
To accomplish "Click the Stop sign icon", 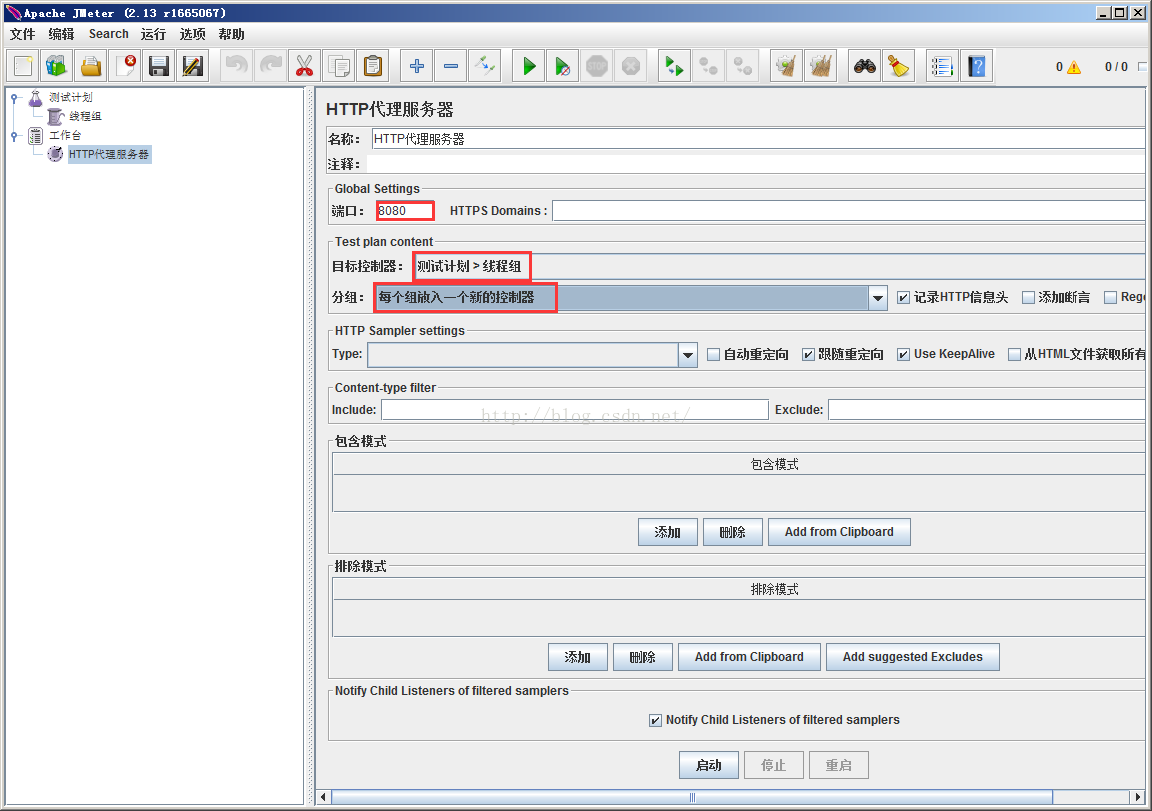I will [x=597, y=66].
